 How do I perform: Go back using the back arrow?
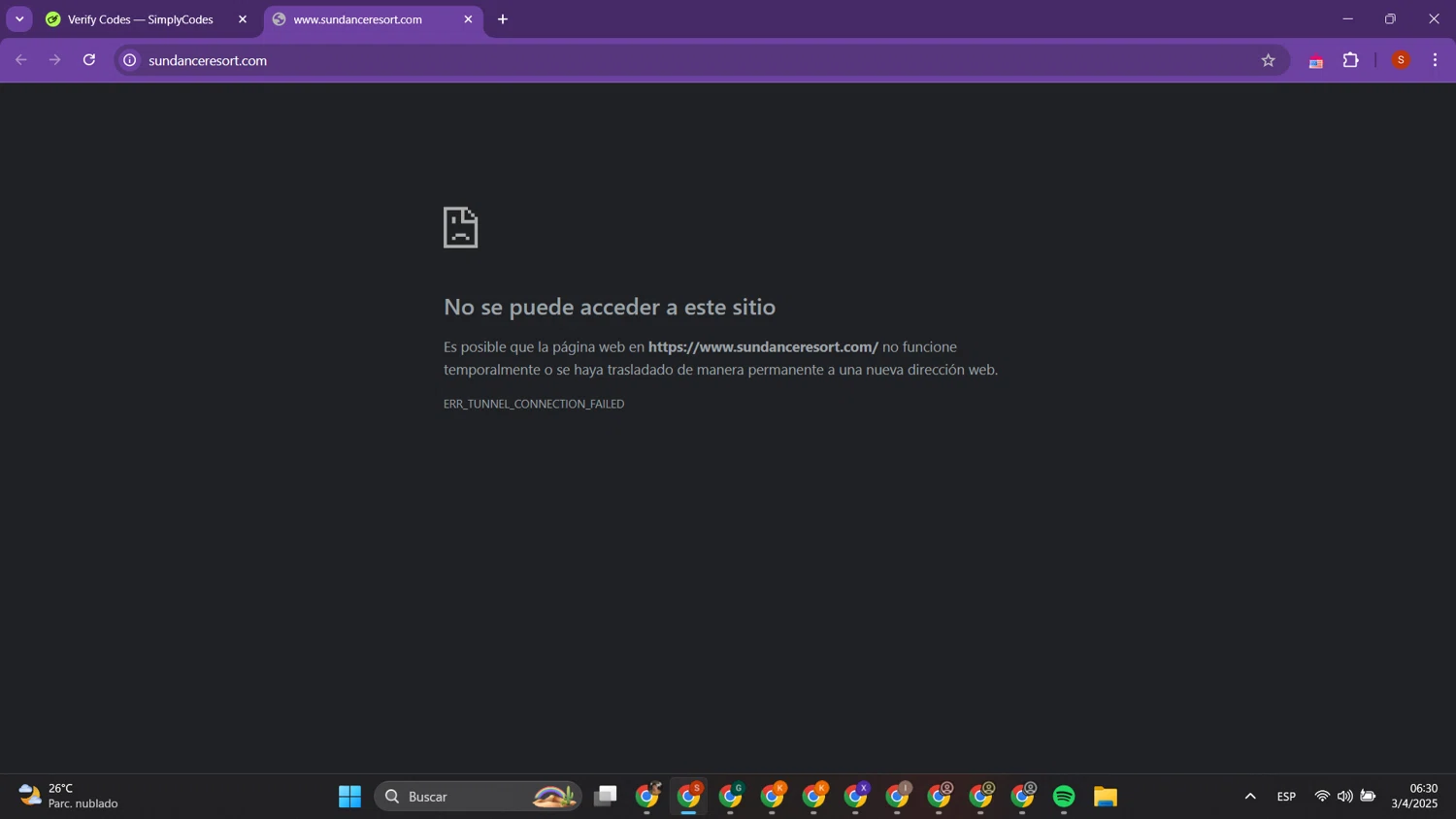[21, 60]
